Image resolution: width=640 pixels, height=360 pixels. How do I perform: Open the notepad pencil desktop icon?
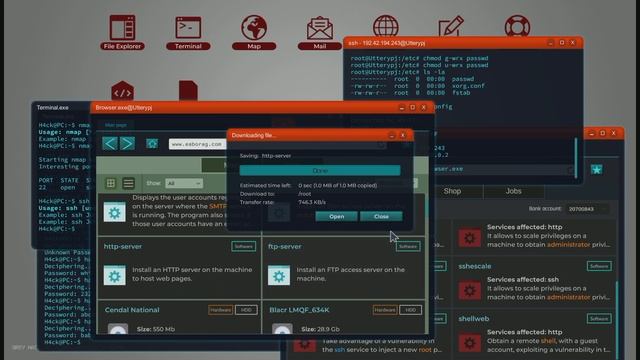click(451, 26)
